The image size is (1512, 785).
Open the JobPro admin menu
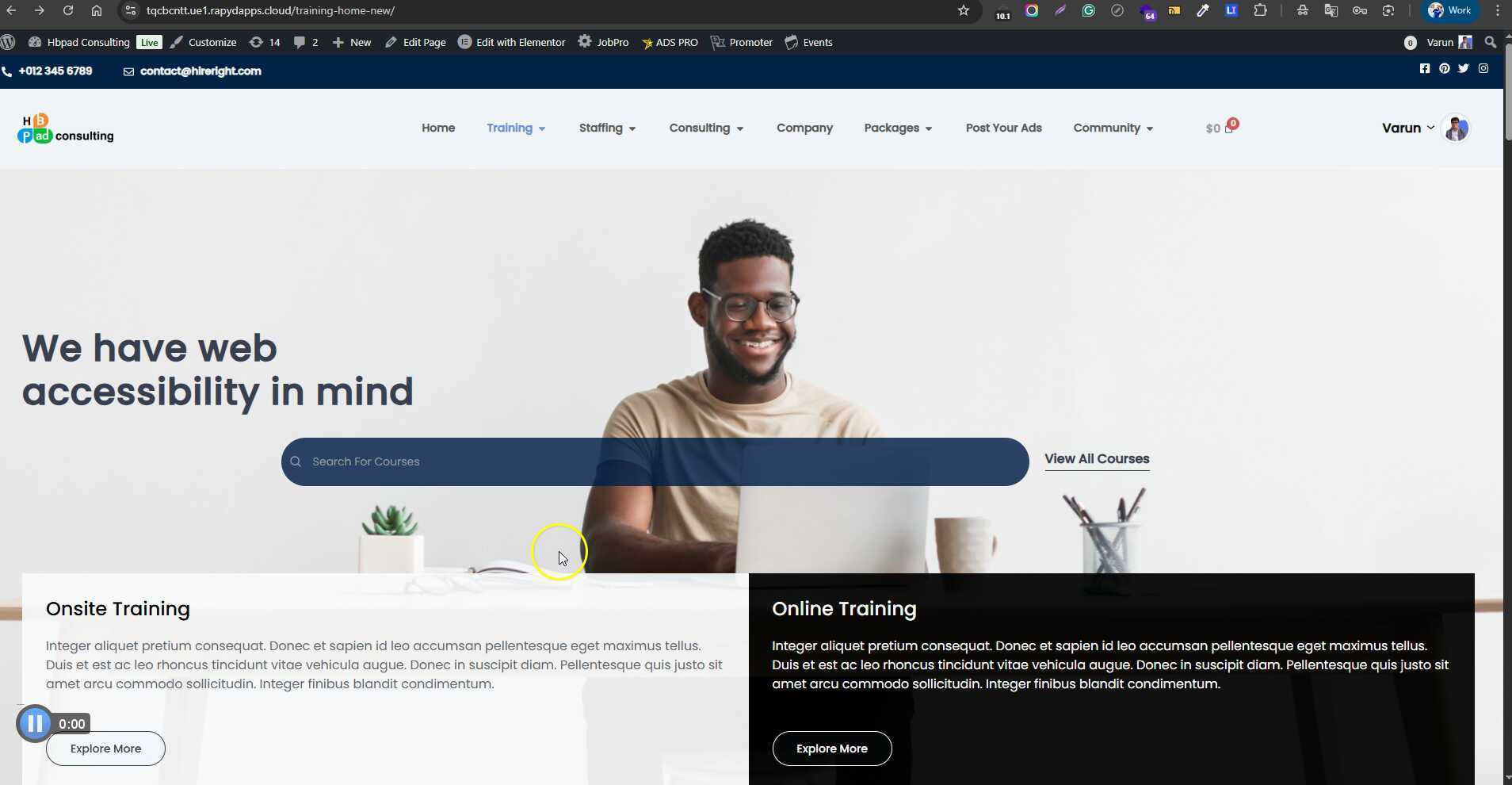coord(603,42)
